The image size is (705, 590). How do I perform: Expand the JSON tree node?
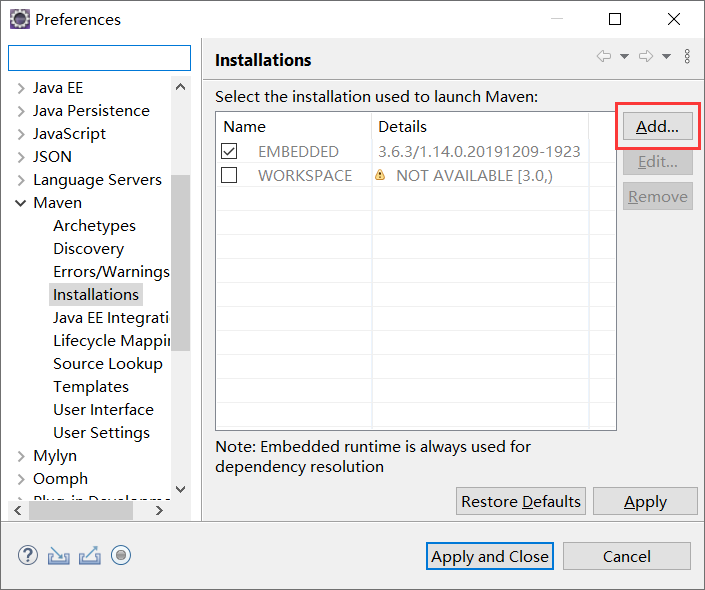21,157
